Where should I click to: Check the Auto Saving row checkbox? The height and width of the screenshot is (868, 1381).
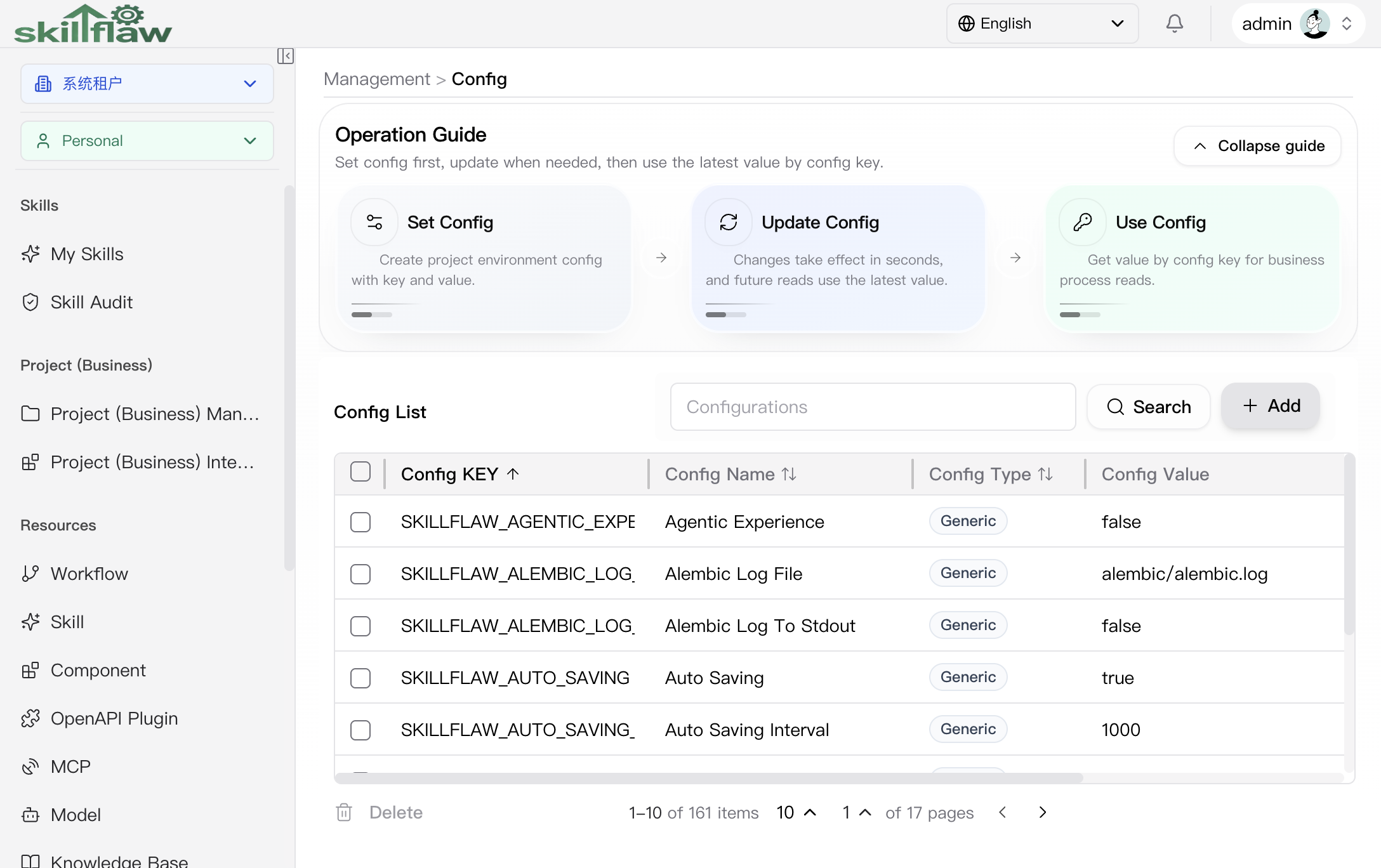360,678
